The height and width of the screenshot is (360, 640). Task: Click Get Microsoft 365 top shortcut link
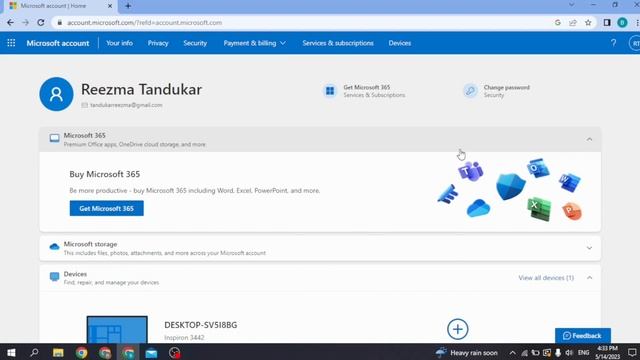367,87
